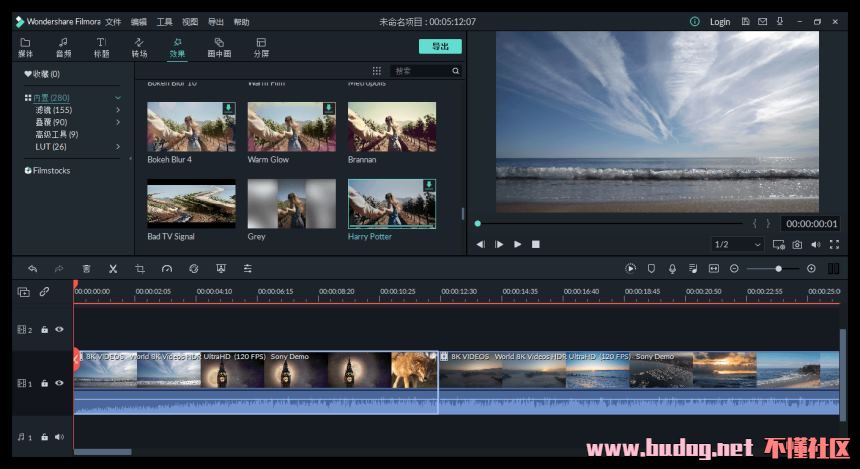Viewport: 860px width, 469px height.
Task: Click the 导出 export button
Action: [440, 46]
